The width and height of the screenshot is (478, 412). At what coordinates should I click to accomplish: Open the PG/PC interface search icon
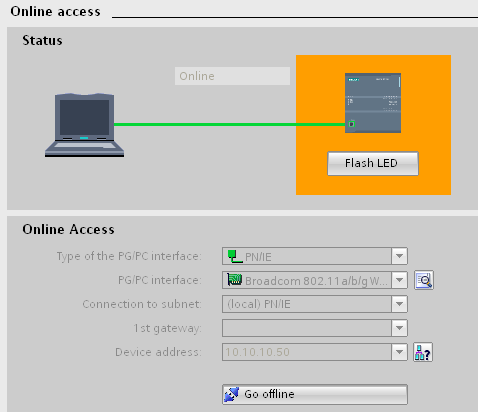[x=424, y=280]
